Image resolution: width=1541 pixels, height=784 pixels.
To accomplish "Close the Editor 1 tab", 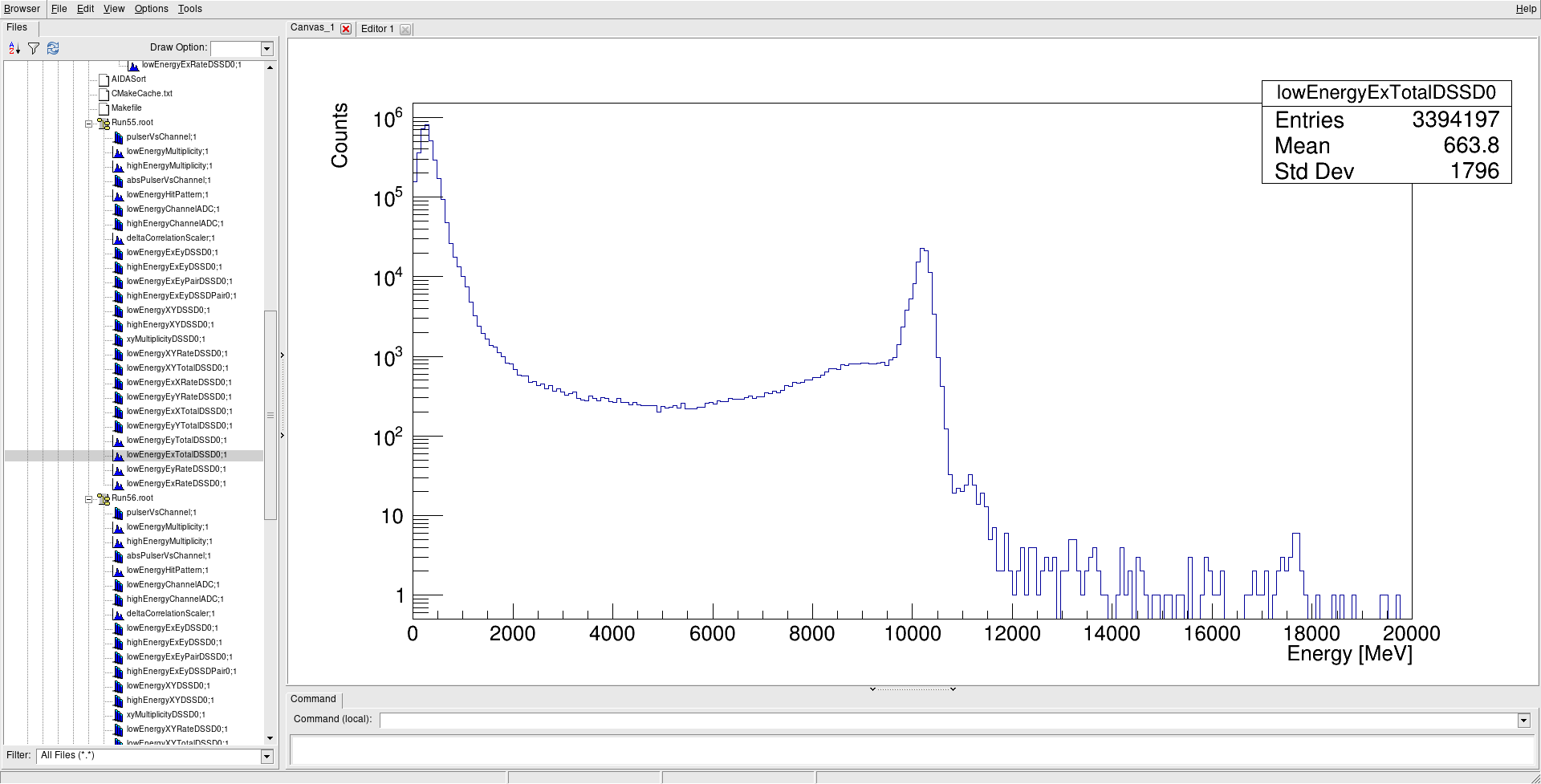I will (x=405, y=30).
